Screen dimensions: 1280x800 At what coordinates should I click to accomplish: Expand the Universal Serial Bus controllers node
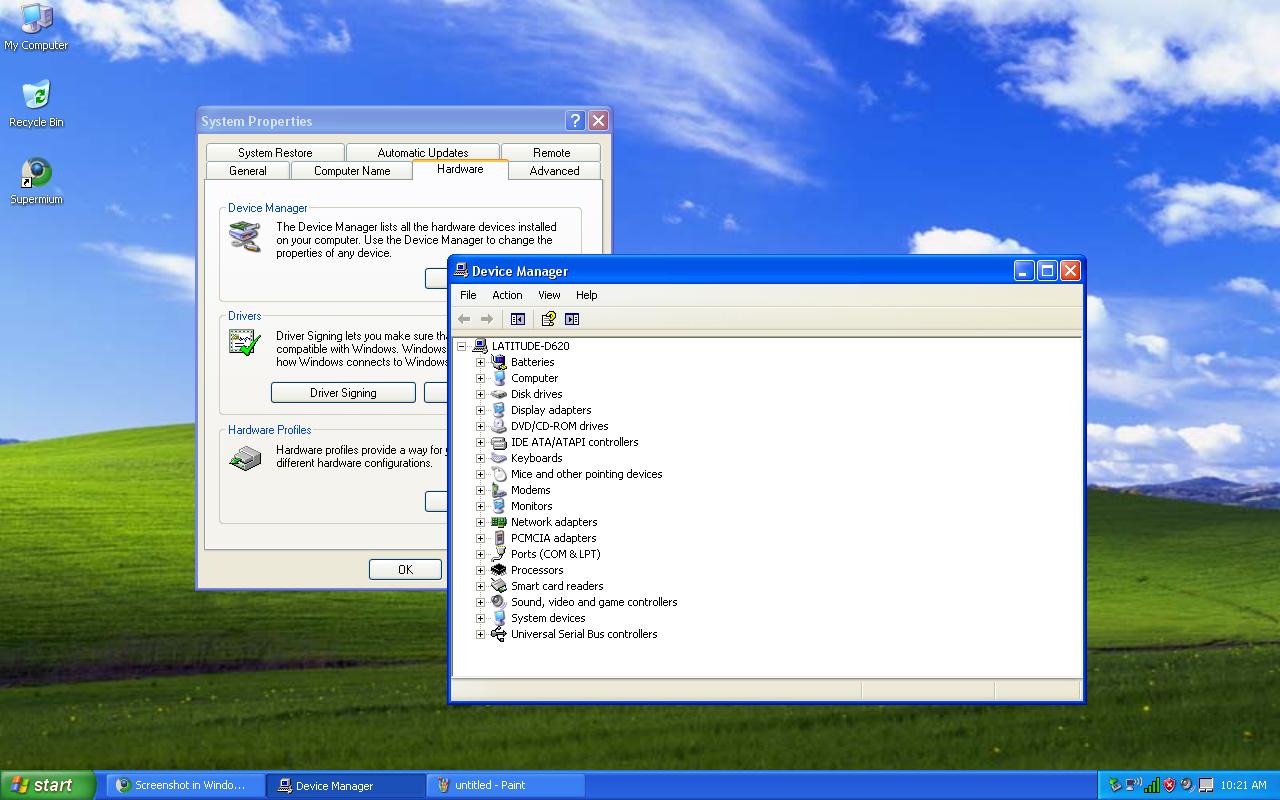tap(480, 634)
